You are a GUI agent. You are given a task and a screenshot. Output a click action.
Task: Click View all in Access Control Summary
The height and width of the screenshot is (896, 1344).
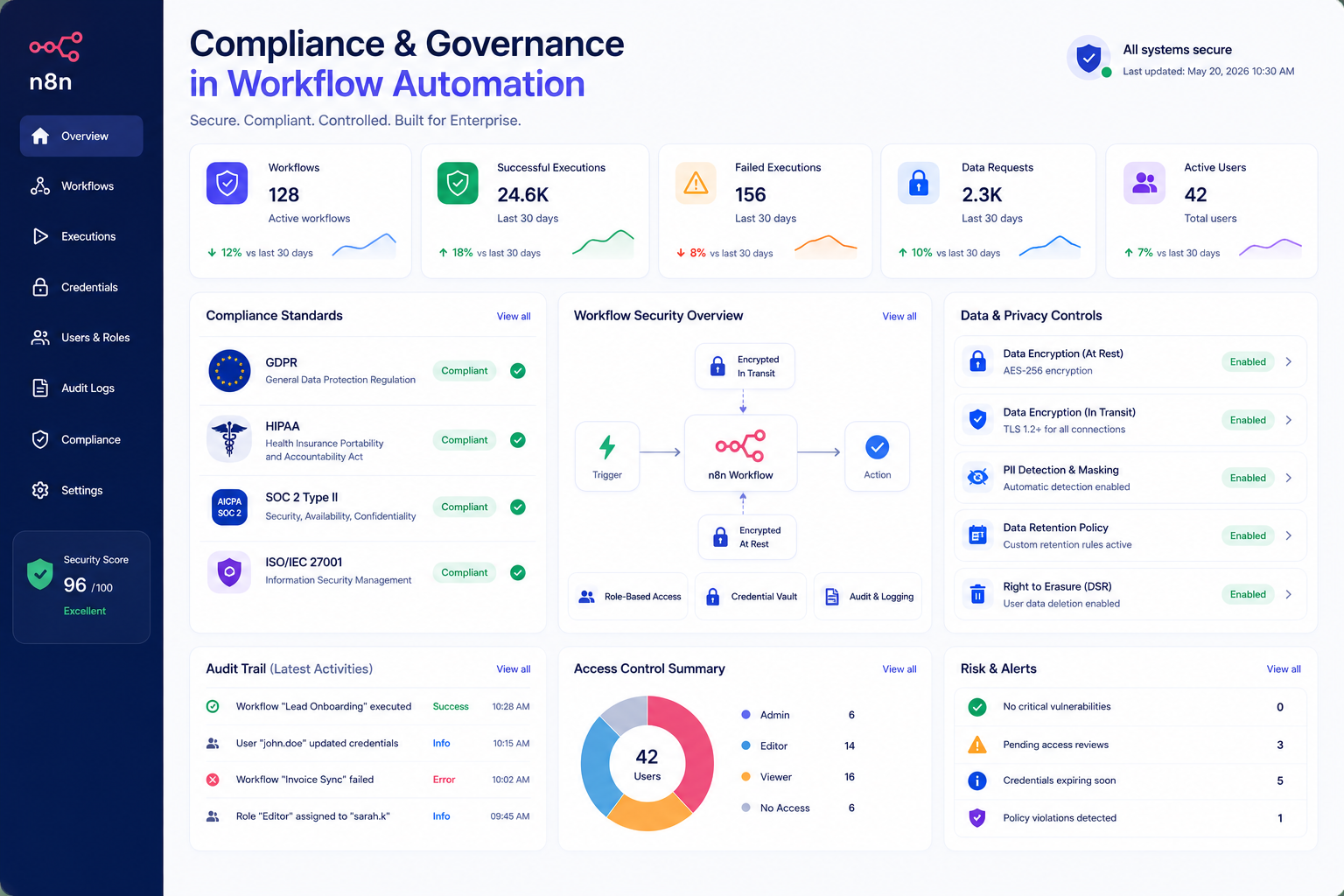pos(899,669)
